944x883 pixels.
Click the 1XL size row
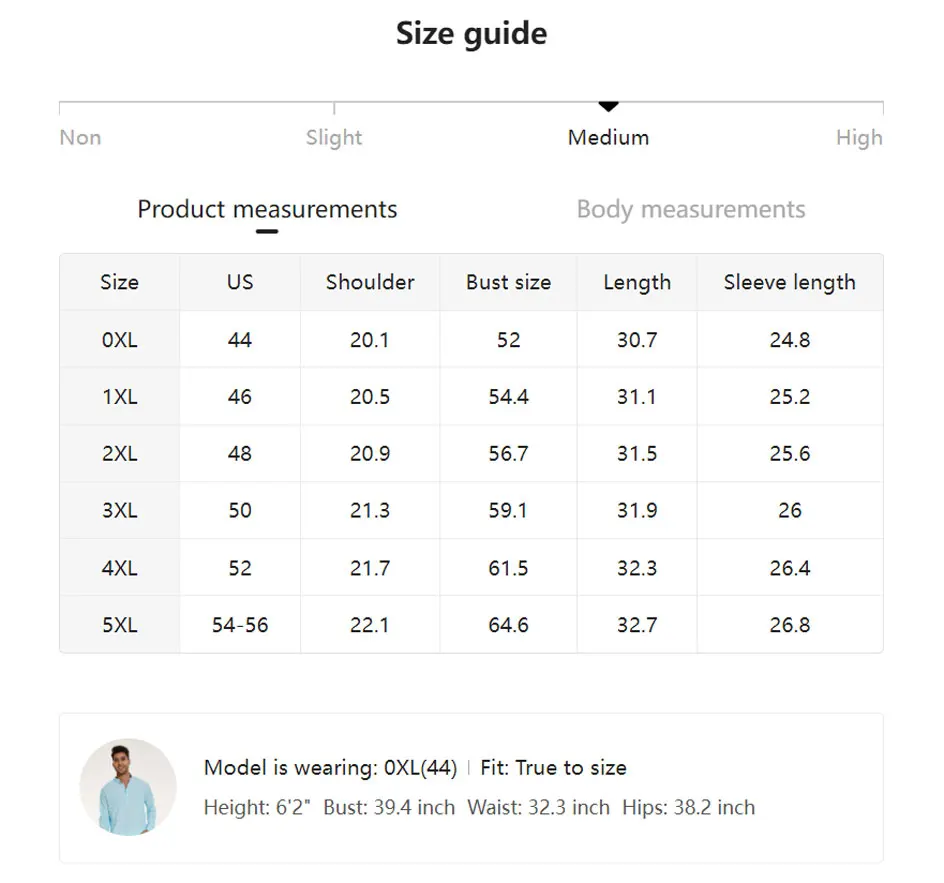point(471,397)
